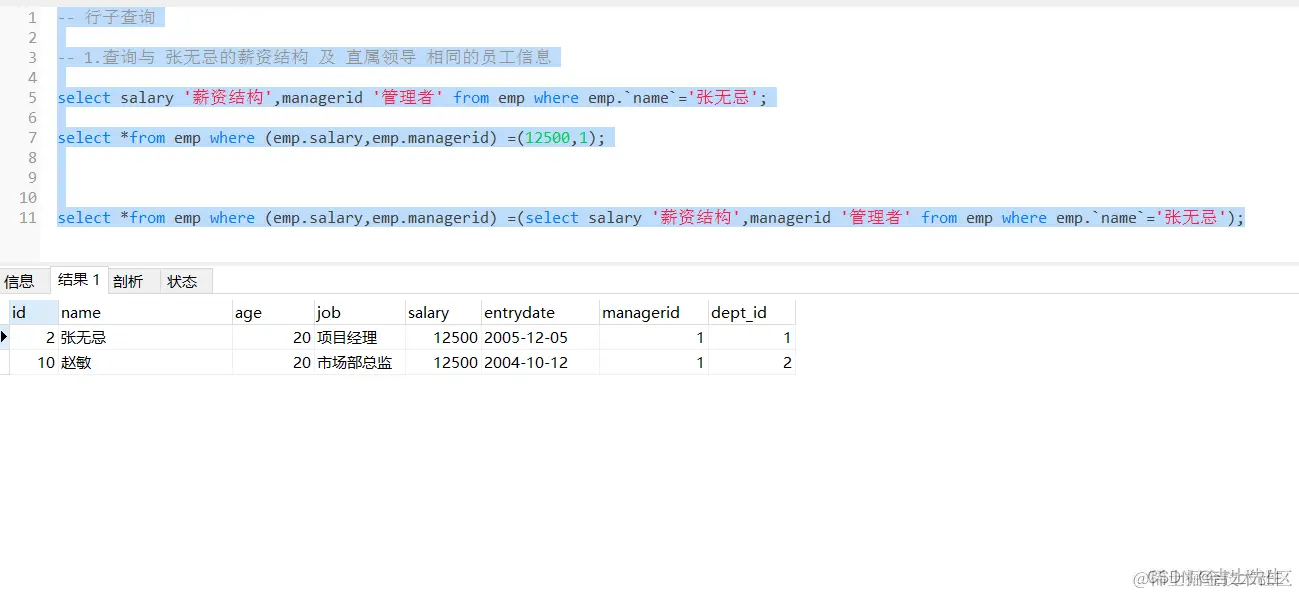Select the 状态 tab

coord(183,281)
